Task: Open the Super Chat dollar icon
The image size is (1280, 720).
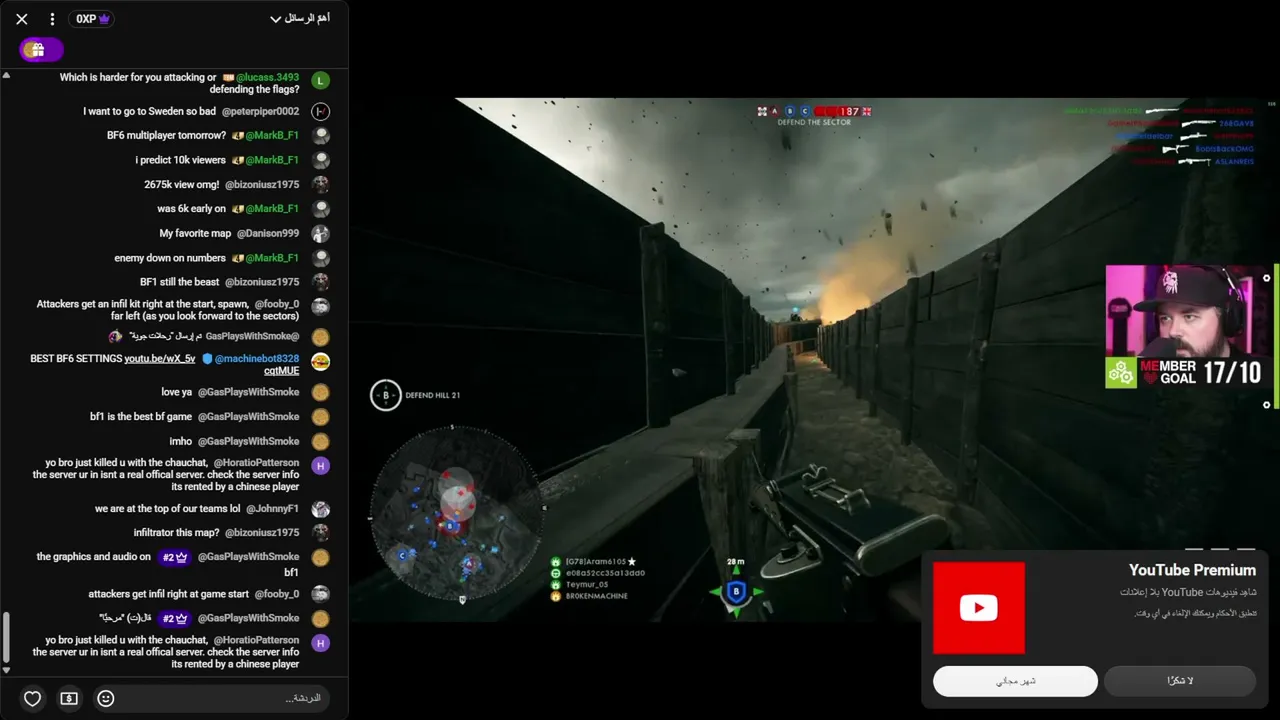Action: point(69,699)
